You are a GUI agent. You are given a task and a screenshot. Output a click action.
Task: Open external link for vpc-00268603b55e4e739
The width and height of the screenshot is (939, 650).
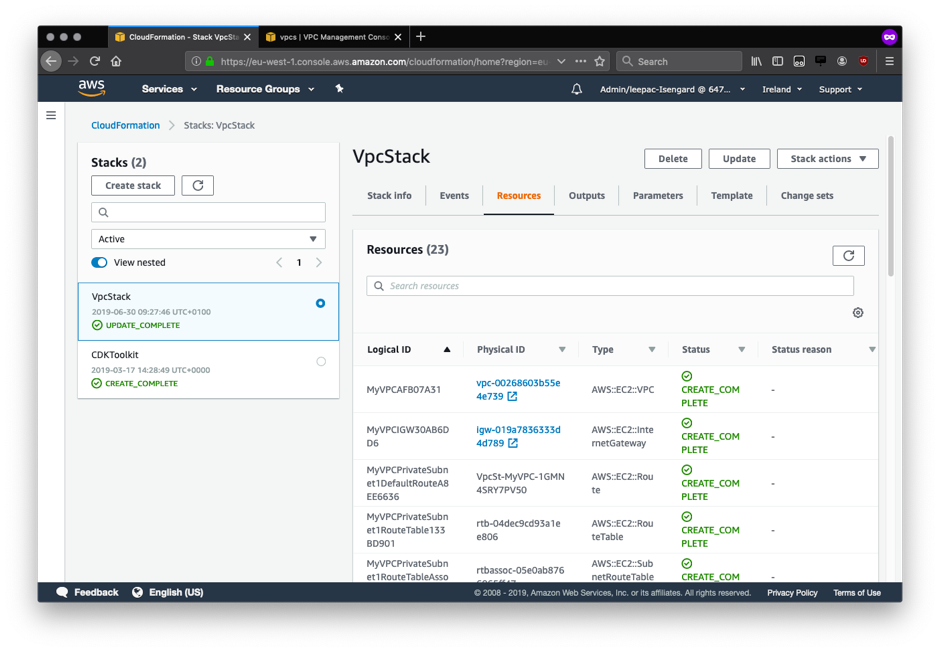512,397
